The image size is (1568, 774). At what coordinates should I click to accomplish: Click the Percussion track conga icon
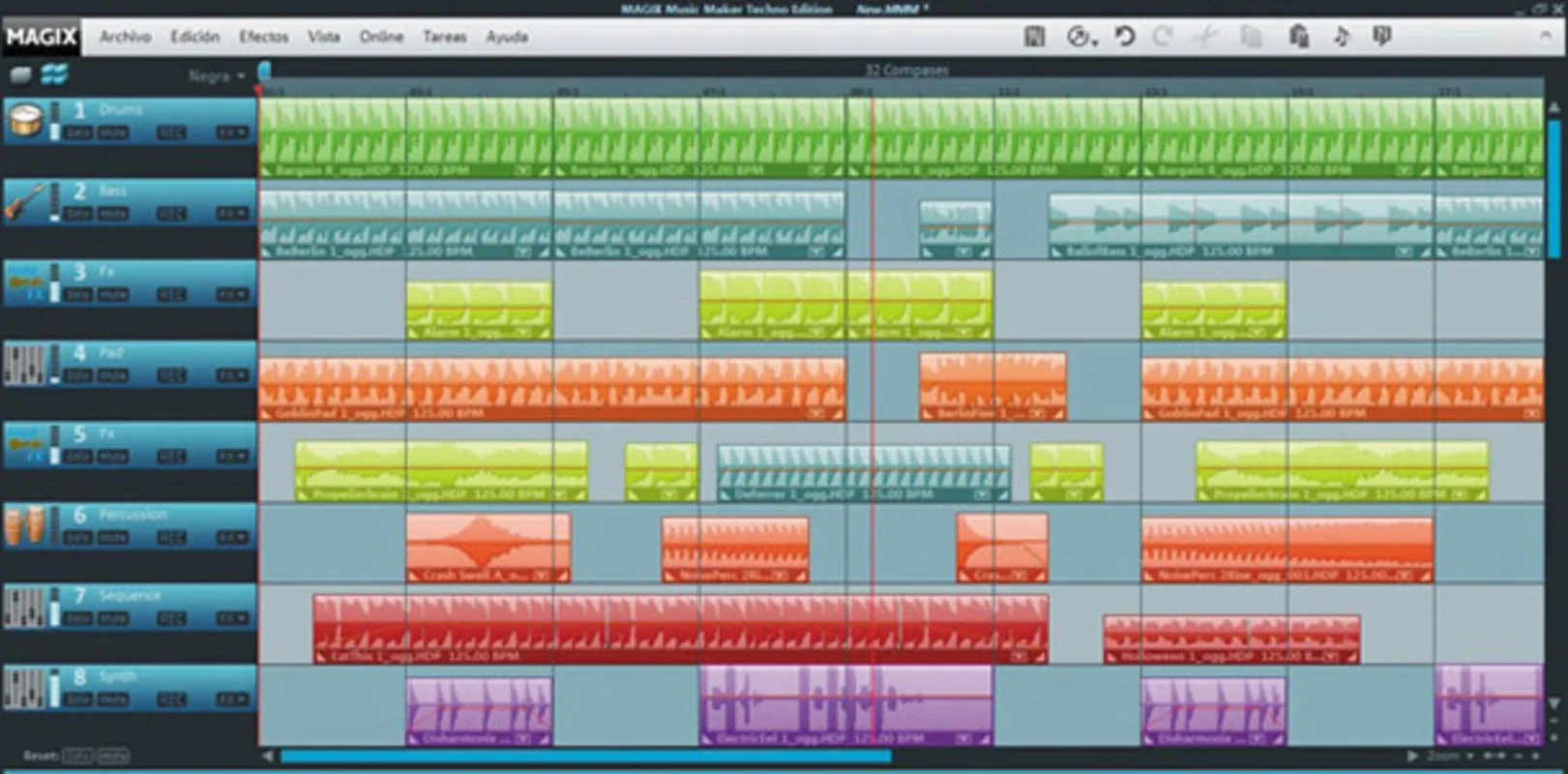tap(25, 526)
